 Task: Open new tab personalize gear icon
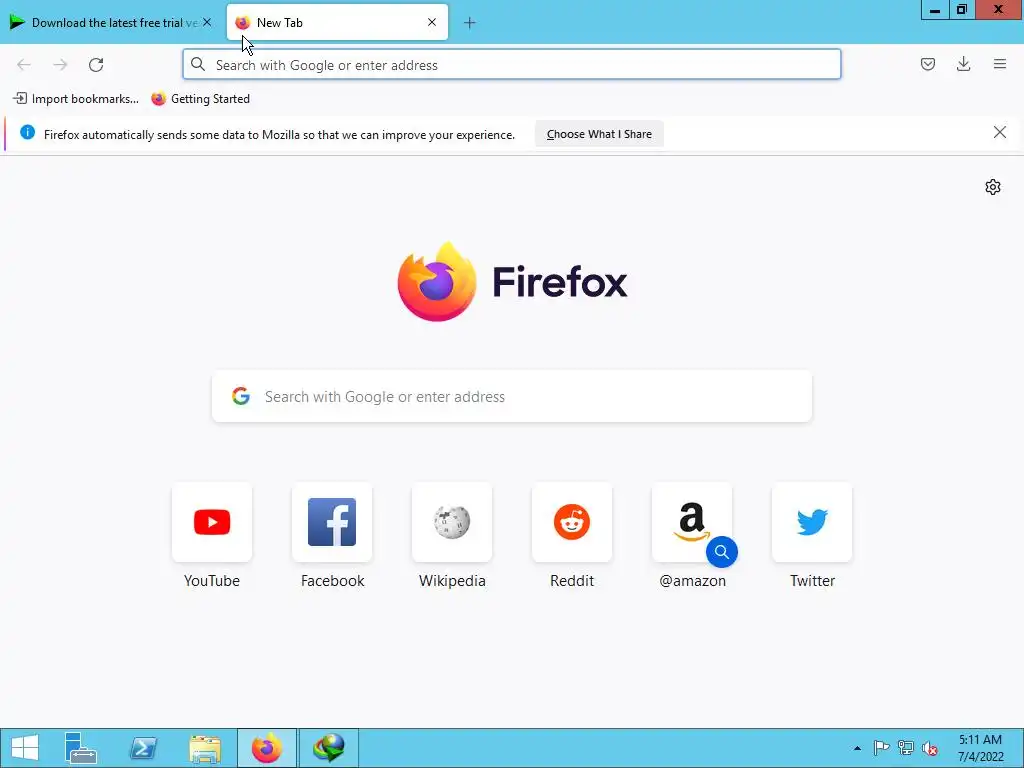point(993,187)
